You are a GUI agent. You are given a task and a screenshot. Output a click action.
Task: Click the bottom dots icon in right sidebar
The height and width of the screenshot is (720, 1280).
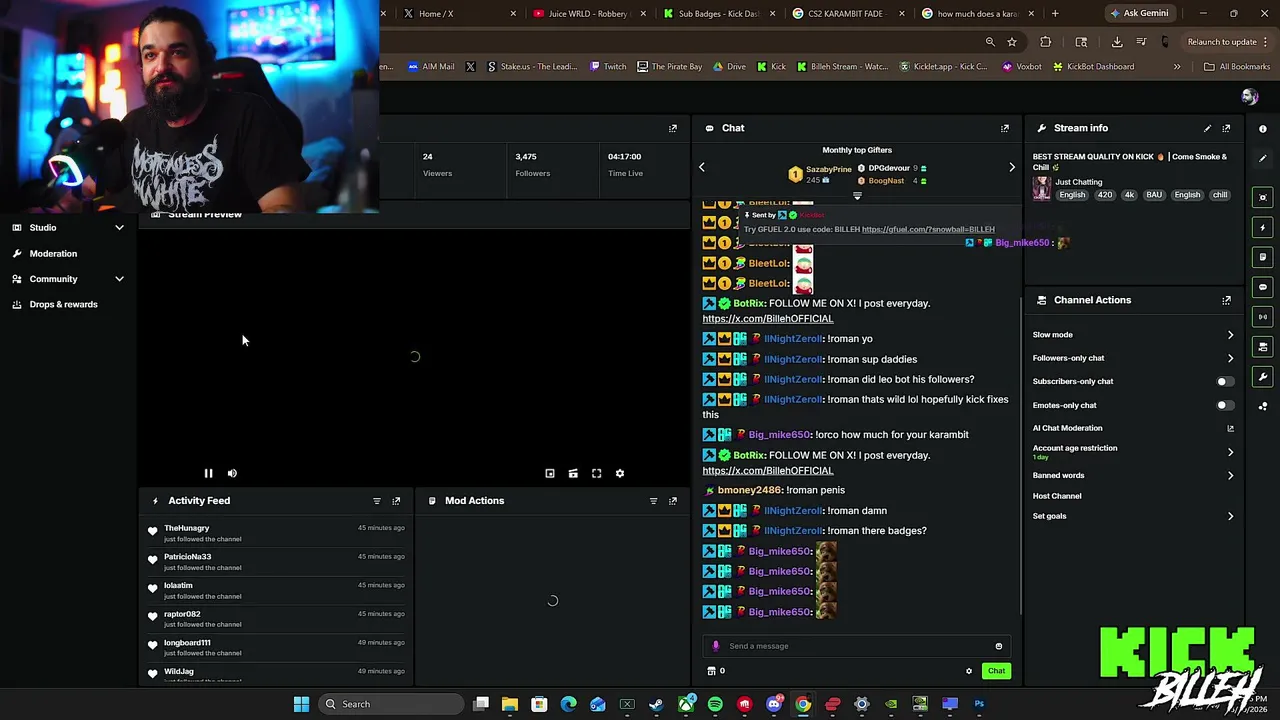(1263, 406)
